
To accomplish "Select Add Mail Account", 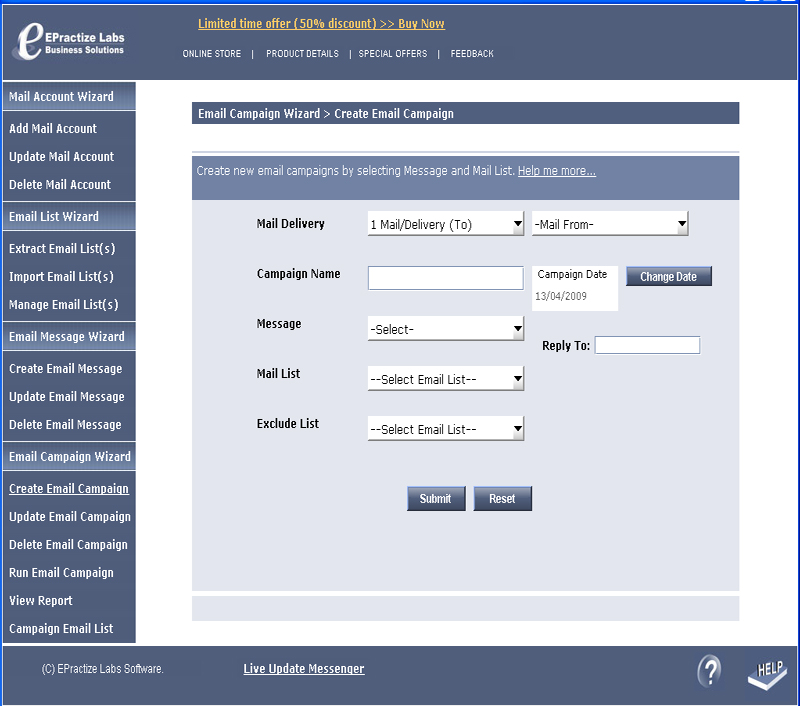I will pyautogui.click(x=53, y=129).
